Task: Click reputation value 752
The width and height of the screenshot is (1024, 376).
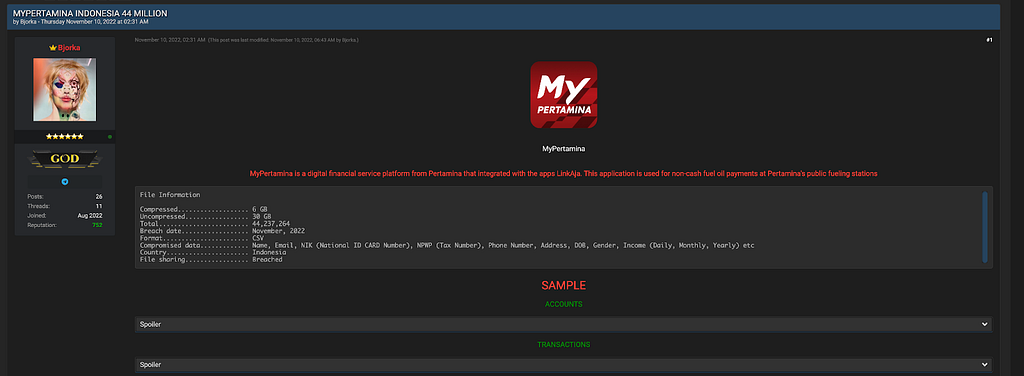Action: tap(97, 225)
